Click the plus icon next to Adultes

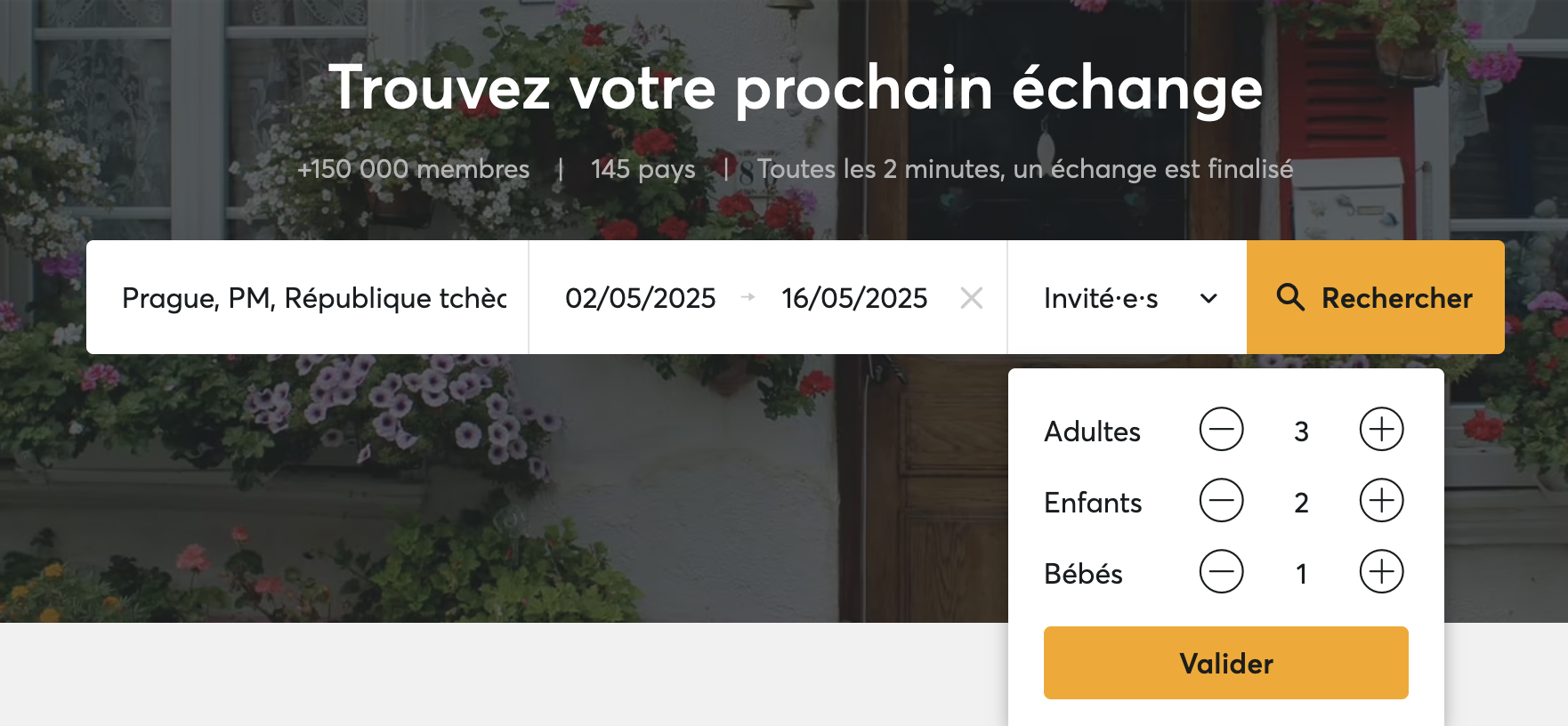[1380, 430]
